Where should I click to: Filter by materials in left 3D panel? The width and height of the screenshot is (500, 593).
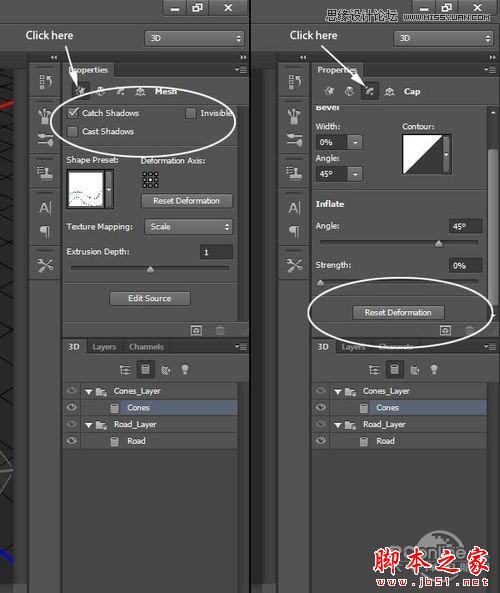pos(166,369)
